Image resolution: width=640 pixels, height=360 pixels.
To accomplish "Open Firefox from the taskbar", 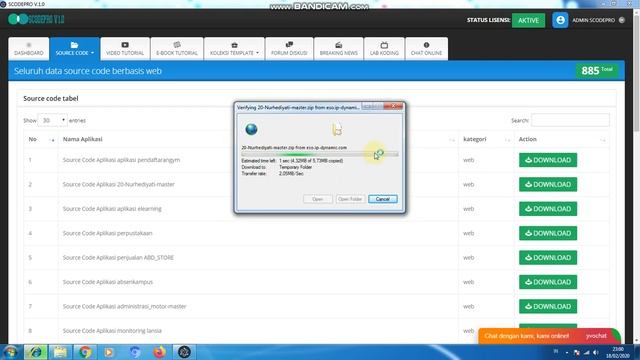I will [160, 352].
